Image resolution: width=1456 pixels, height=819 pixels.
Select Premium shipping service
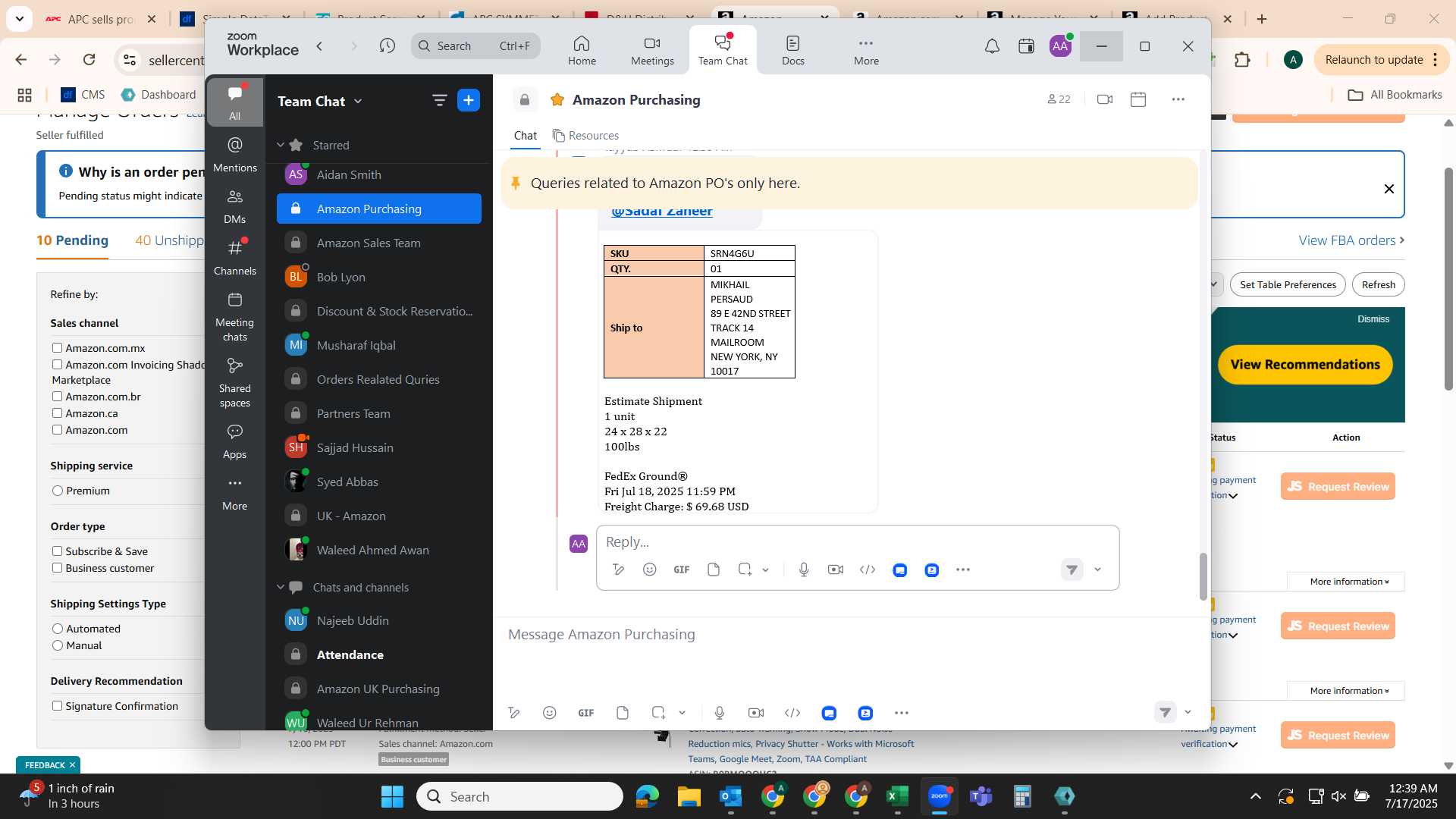click(58, 491)
